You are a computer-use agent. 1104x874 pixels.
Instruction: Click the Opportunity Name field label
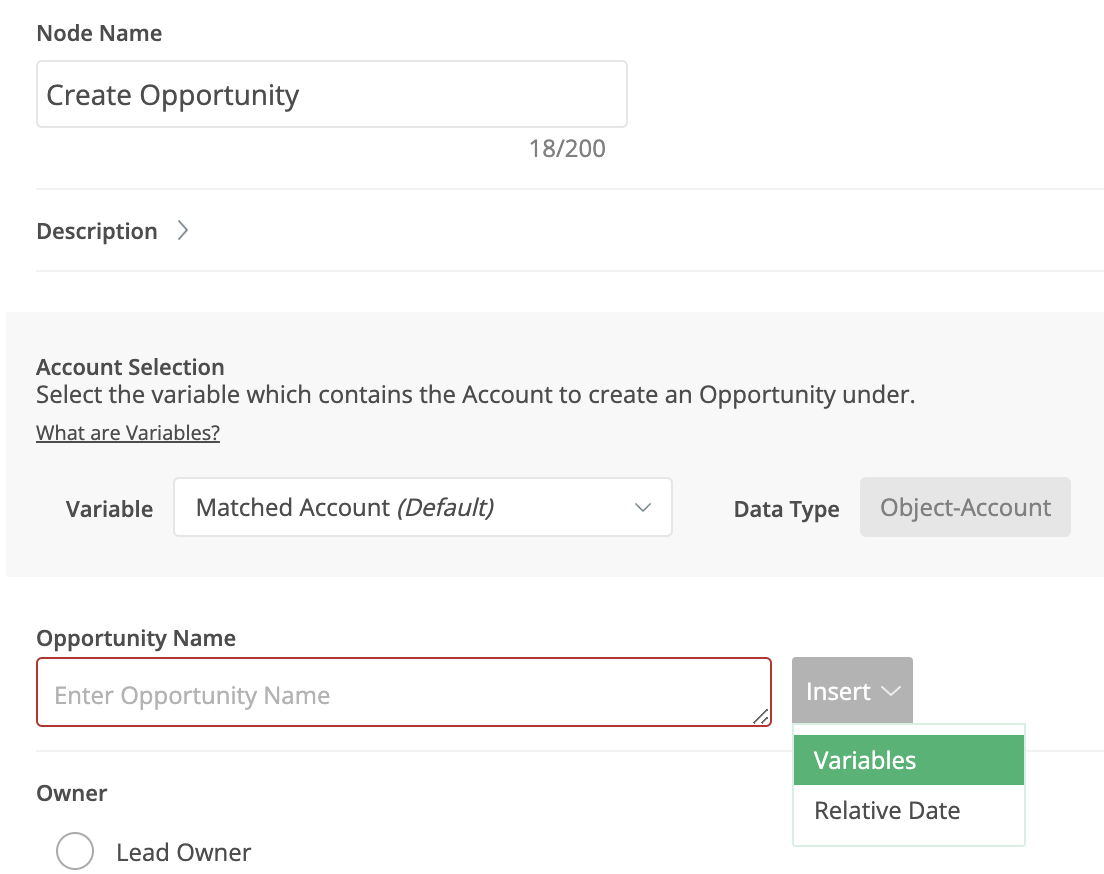136,638
